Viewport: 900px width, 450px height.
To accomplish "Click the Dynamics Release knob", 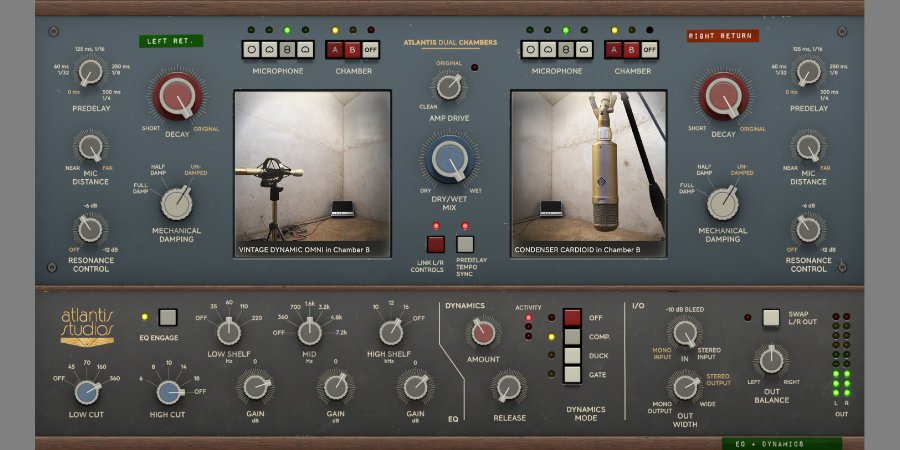I will click(x=509, y=388).
